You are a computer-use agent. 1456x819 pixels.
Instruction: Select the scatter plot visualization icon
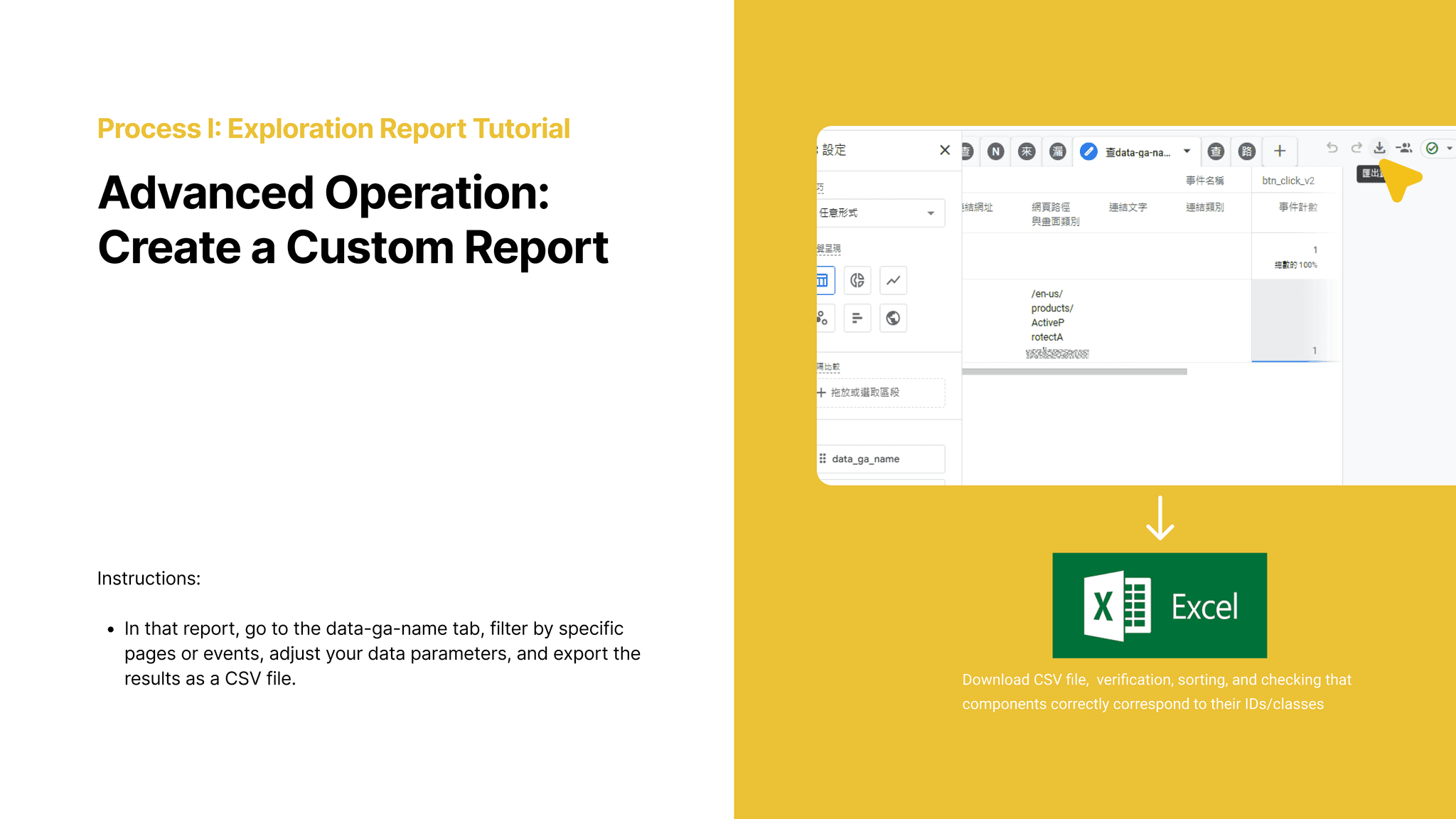point(823,318)
